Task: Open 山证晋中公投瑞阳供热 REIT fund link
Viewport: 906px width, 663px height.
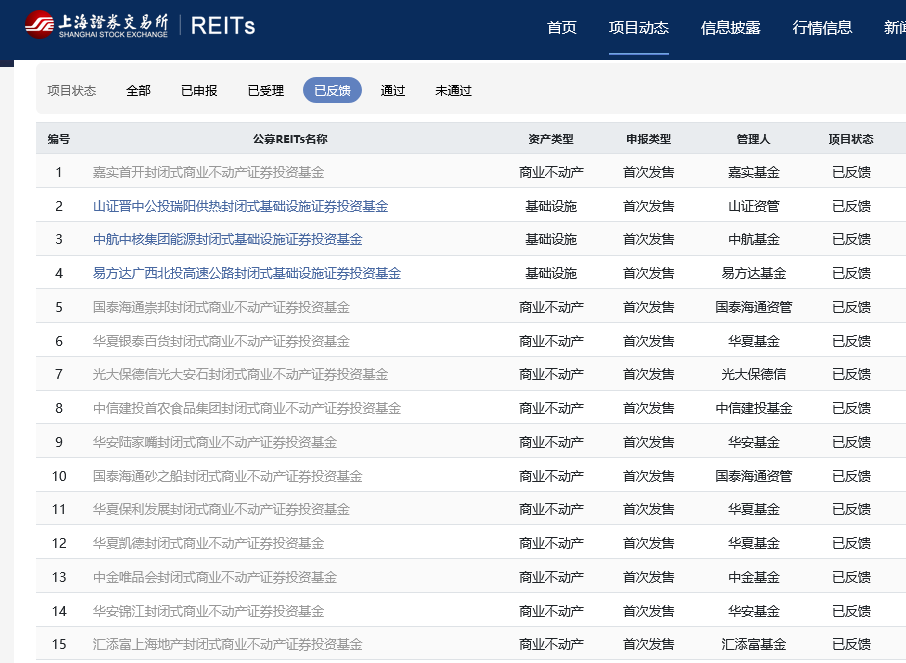Action: (240, 206)
